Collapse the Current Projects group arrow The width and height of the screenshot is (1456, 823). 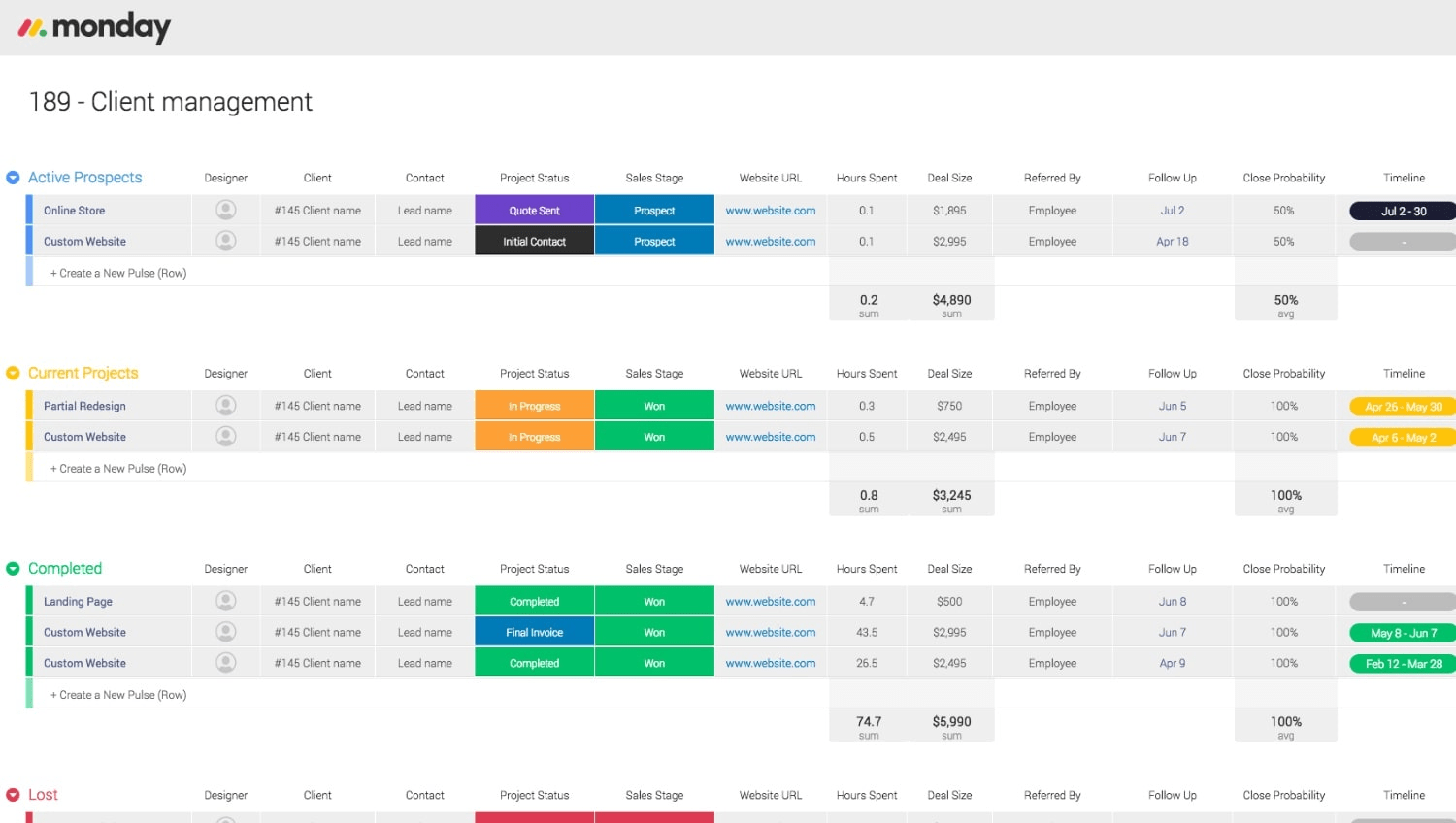(13, 373)
